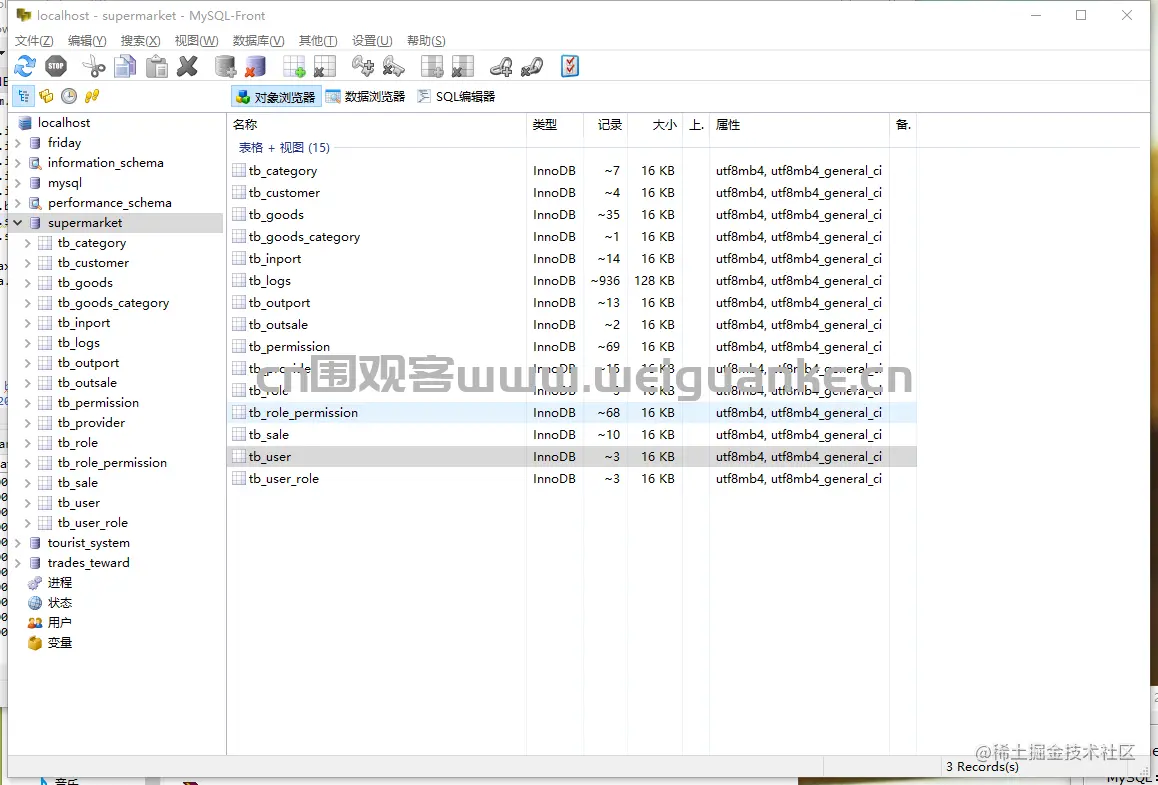Expand the friday database node
Image resolution: width=1158 pixels, height=785 pixels.
18,143
